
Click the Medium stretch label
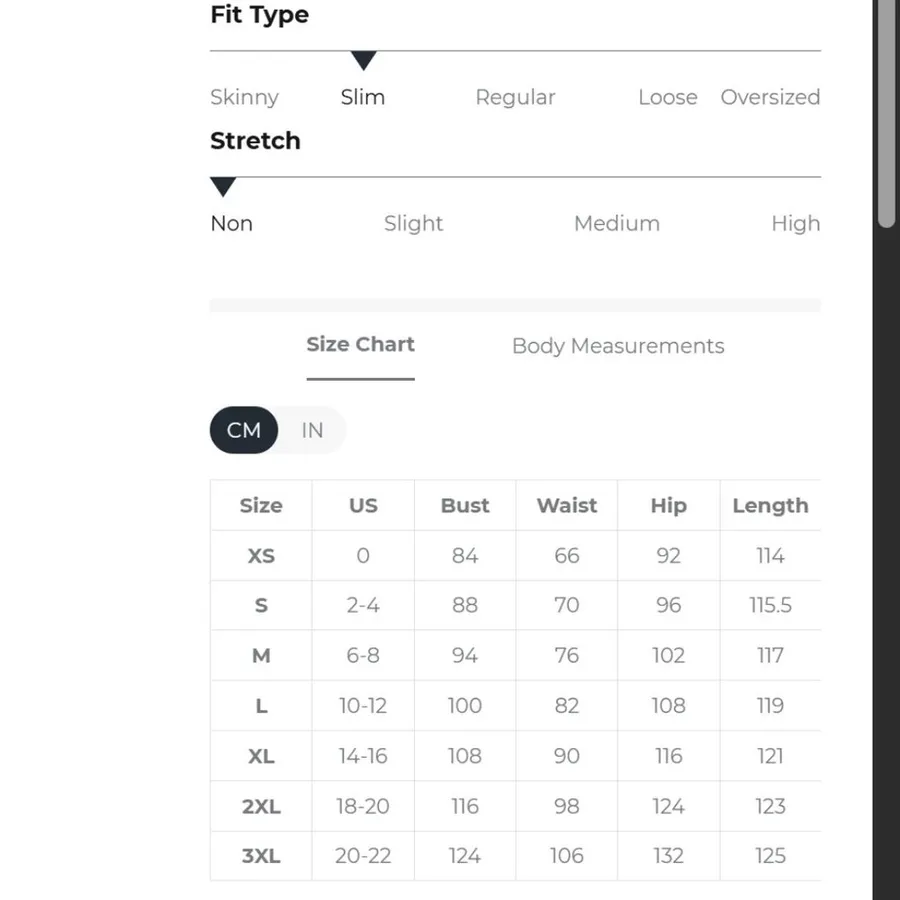[x=617, y=223]
